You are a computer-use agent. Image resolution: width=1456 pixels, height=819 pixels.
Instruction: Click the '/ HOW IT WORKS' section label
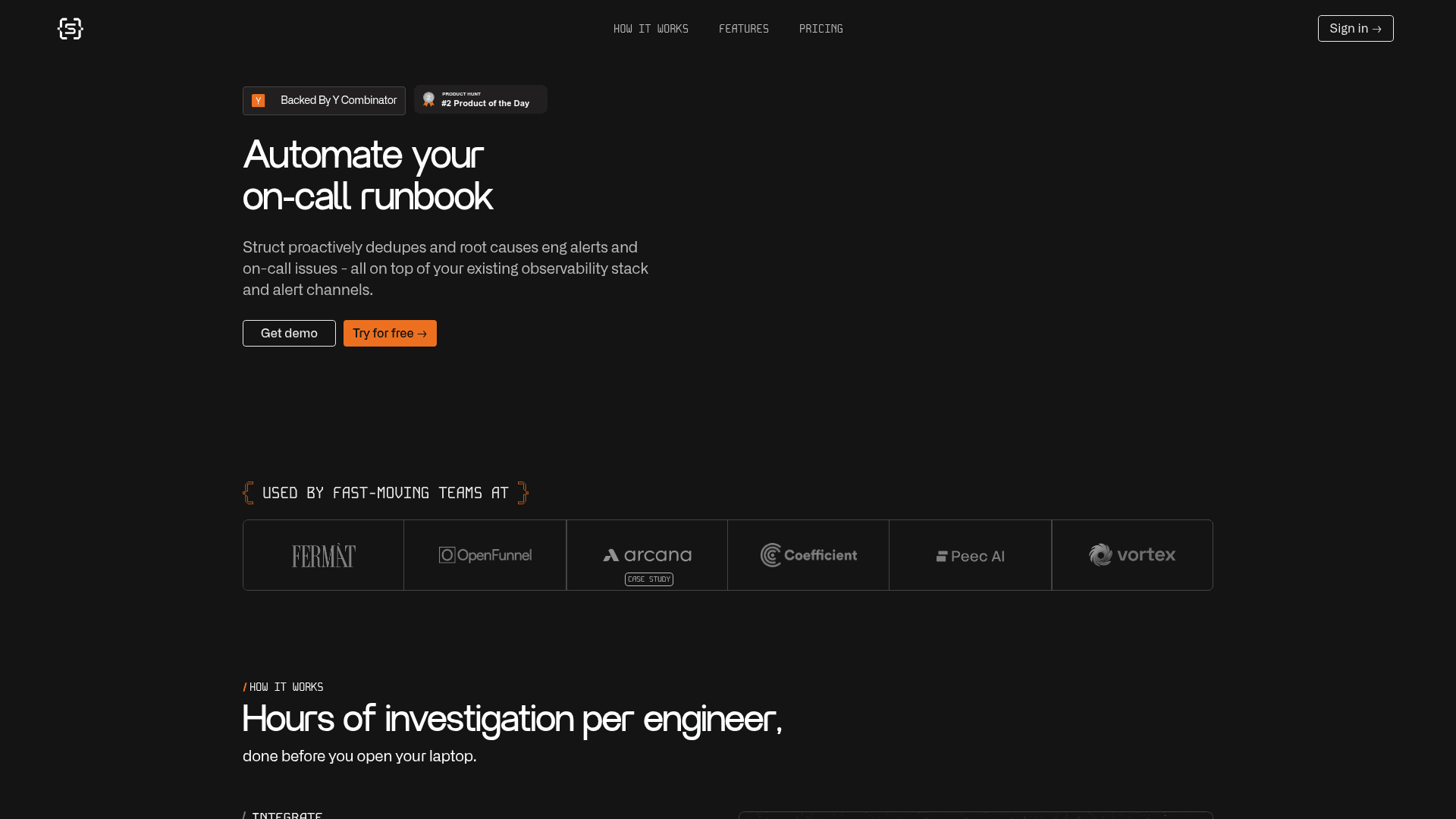[x=283, y=687]
